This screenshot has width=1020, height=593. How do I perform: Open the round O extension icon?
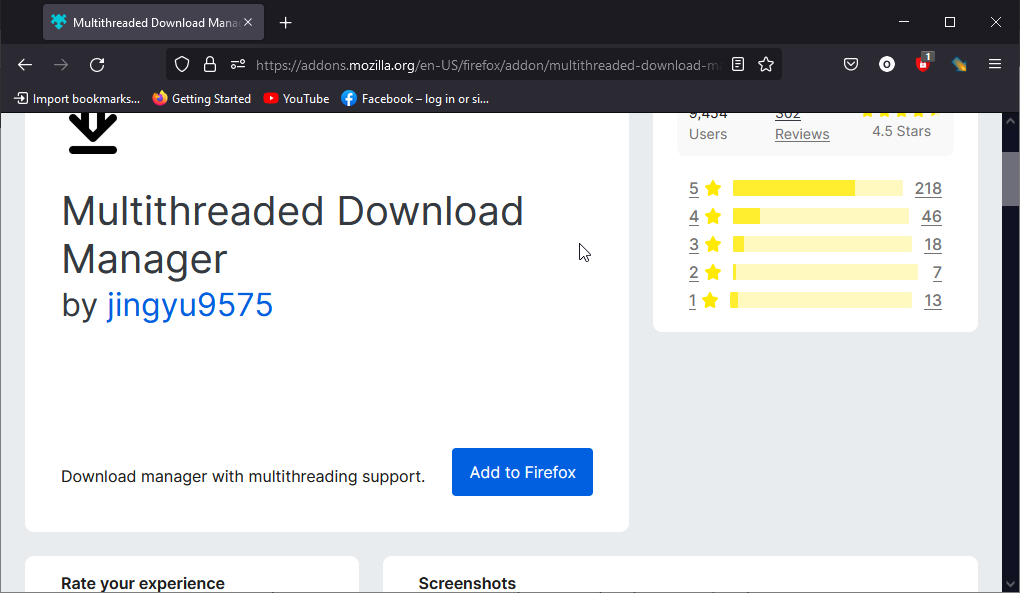[x=887, y=64]
